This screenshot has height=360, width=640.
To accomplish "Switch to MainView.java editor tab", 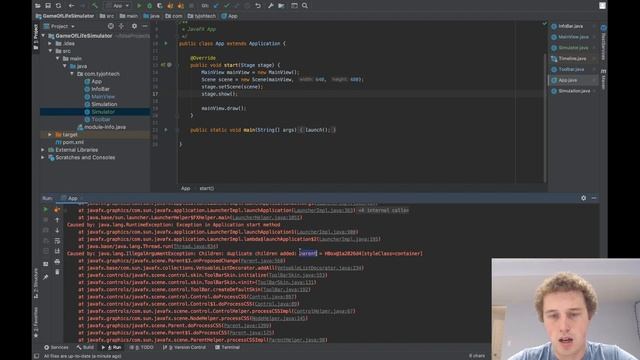I will [x=573, y=37].
